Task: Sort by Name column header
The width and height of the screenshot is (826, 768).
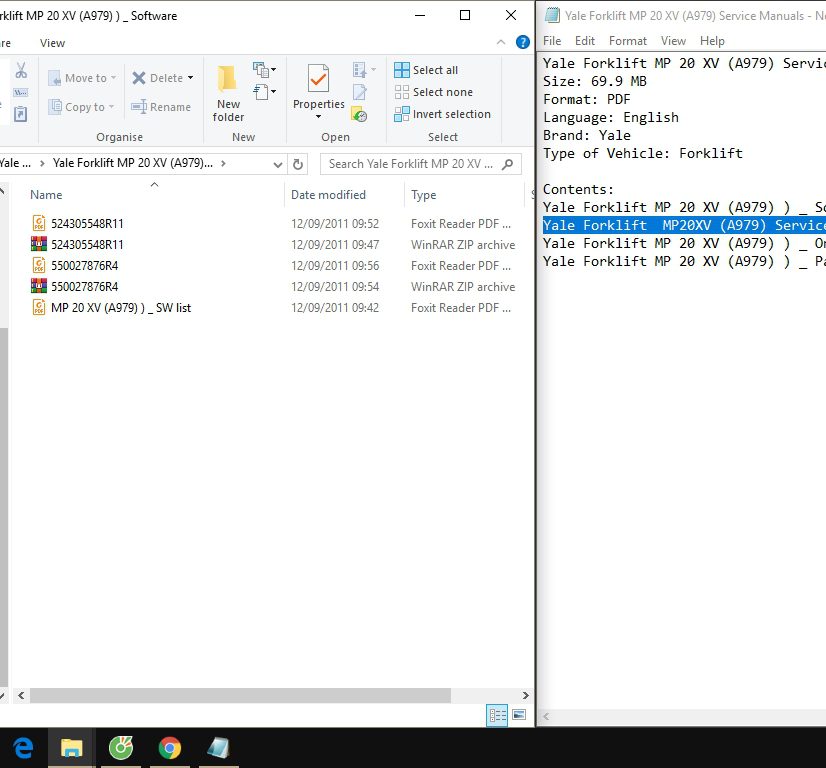Action: 46,195
